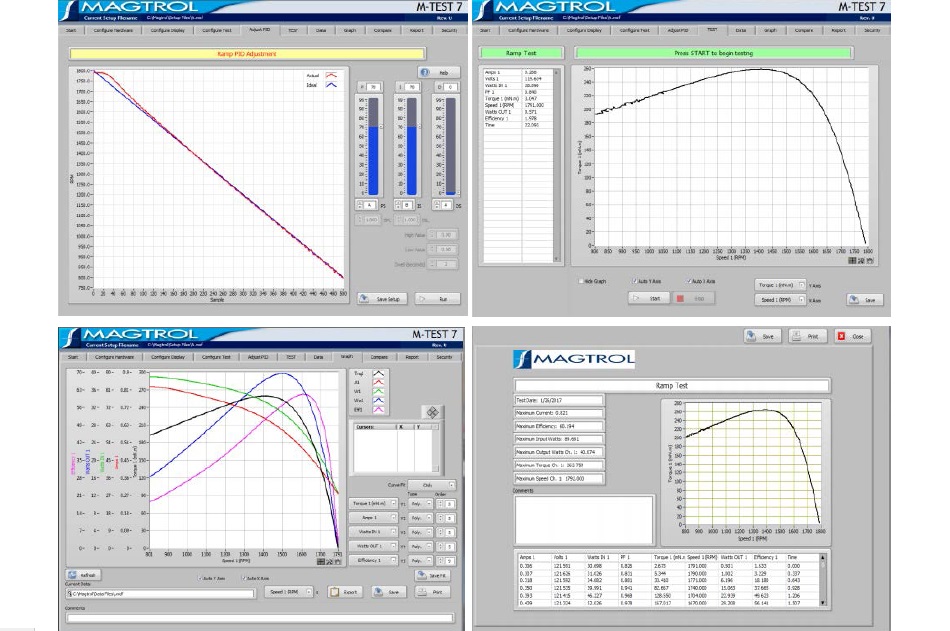This screenshot has width=950, height=631.
Task: Click the Comments box in the Ramp Test report
Action: pos(585,520)
